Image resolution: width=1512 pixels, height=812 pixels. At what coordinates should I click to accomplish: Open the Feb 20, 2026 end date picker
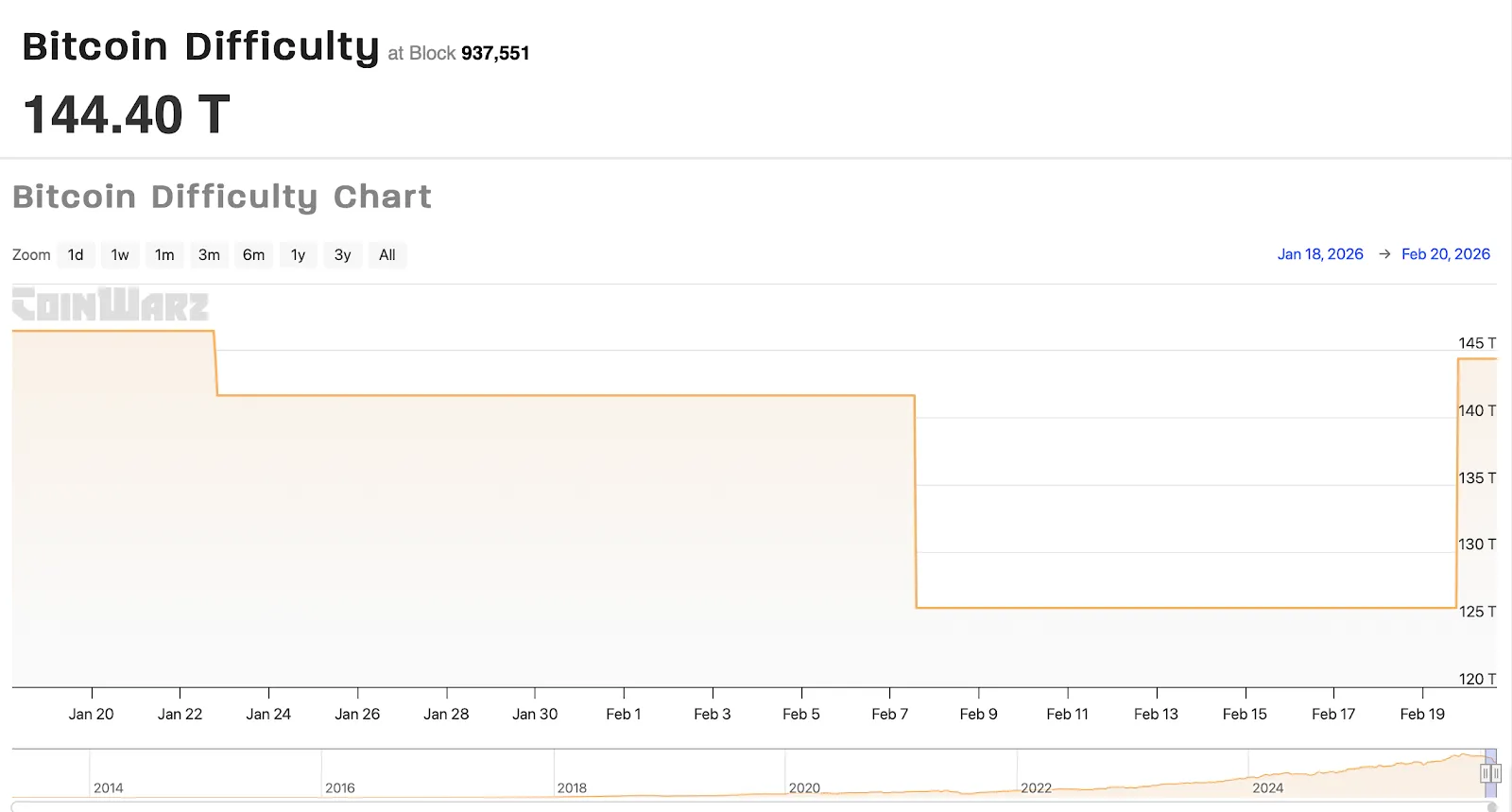click(x=1446, y=253)
